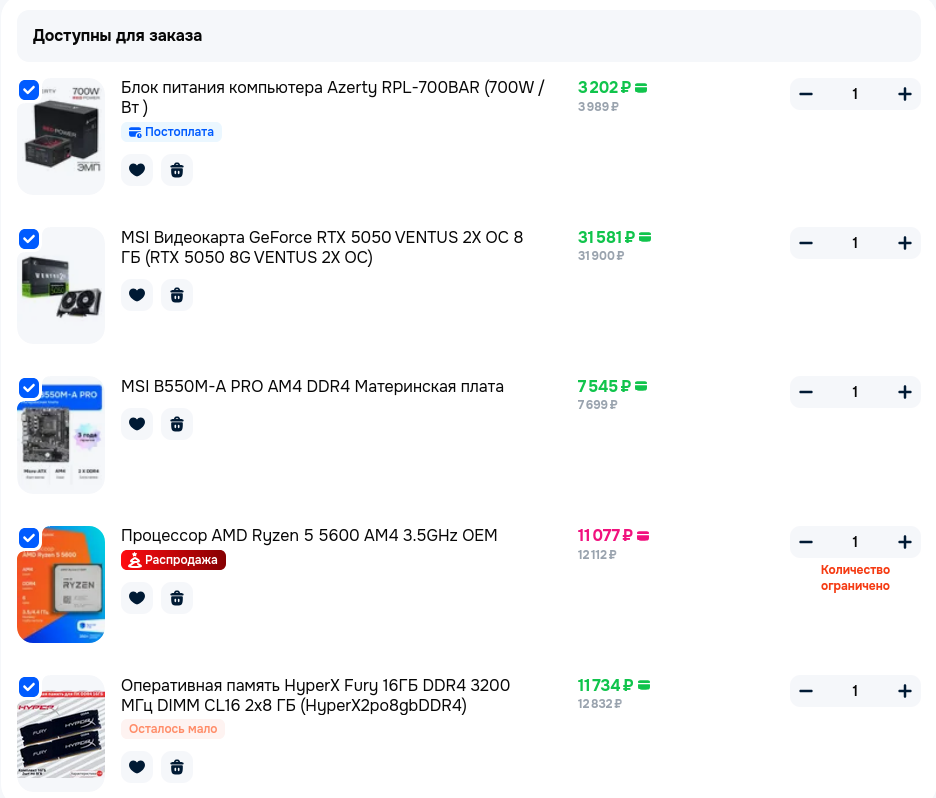Image resolution: width=936 pixels, height=798 pixels.
Task: Click the HyperX Fury RAM thumbnail
Action: click(x=61, y=735)
